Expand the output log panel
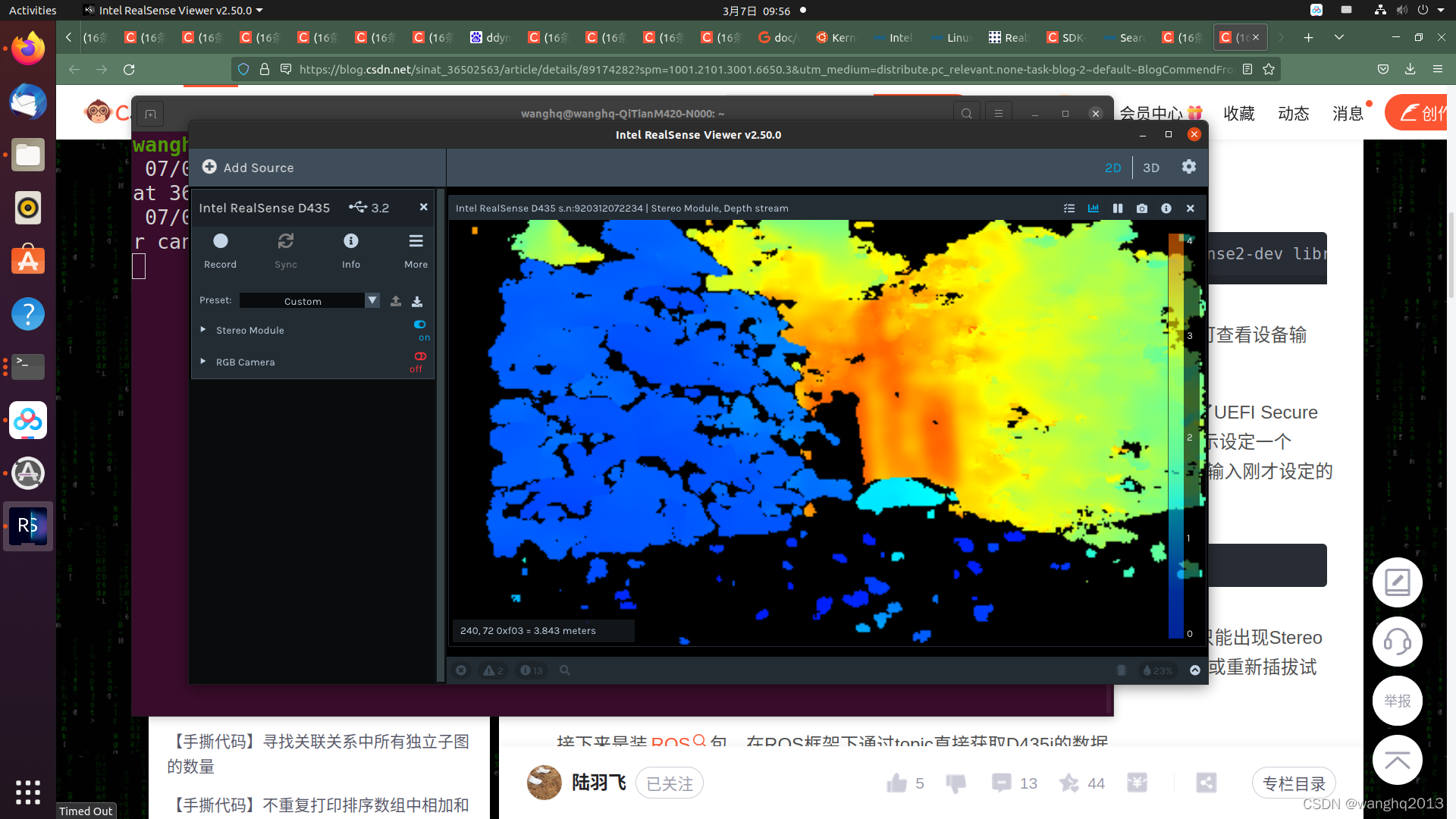This screenshot has height=819, width=1456. pyautogui.click(x=1195, y=670)
